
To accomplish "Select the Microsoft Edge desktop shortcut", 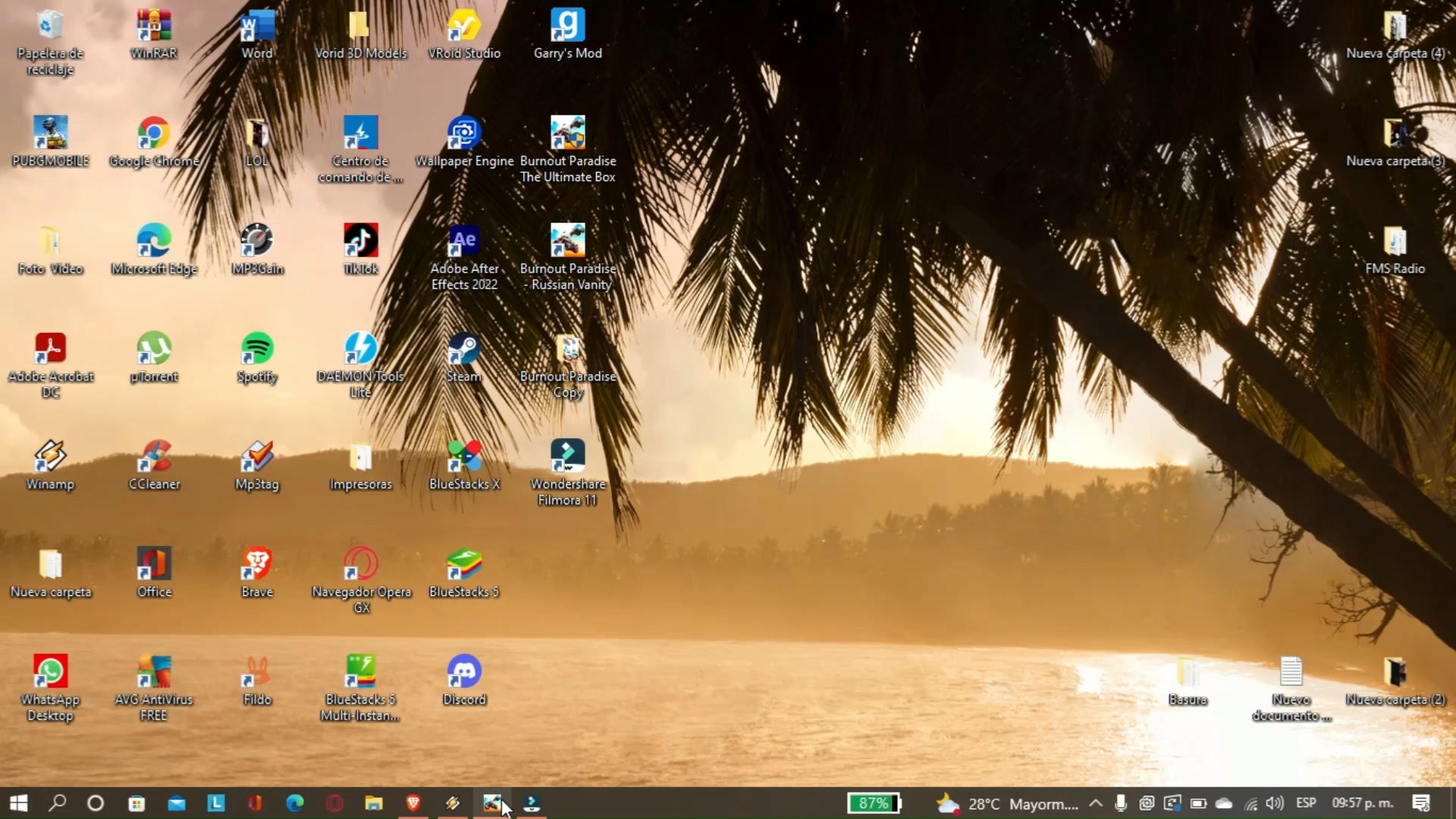I will pyautogui.click(x=154, y=250).
